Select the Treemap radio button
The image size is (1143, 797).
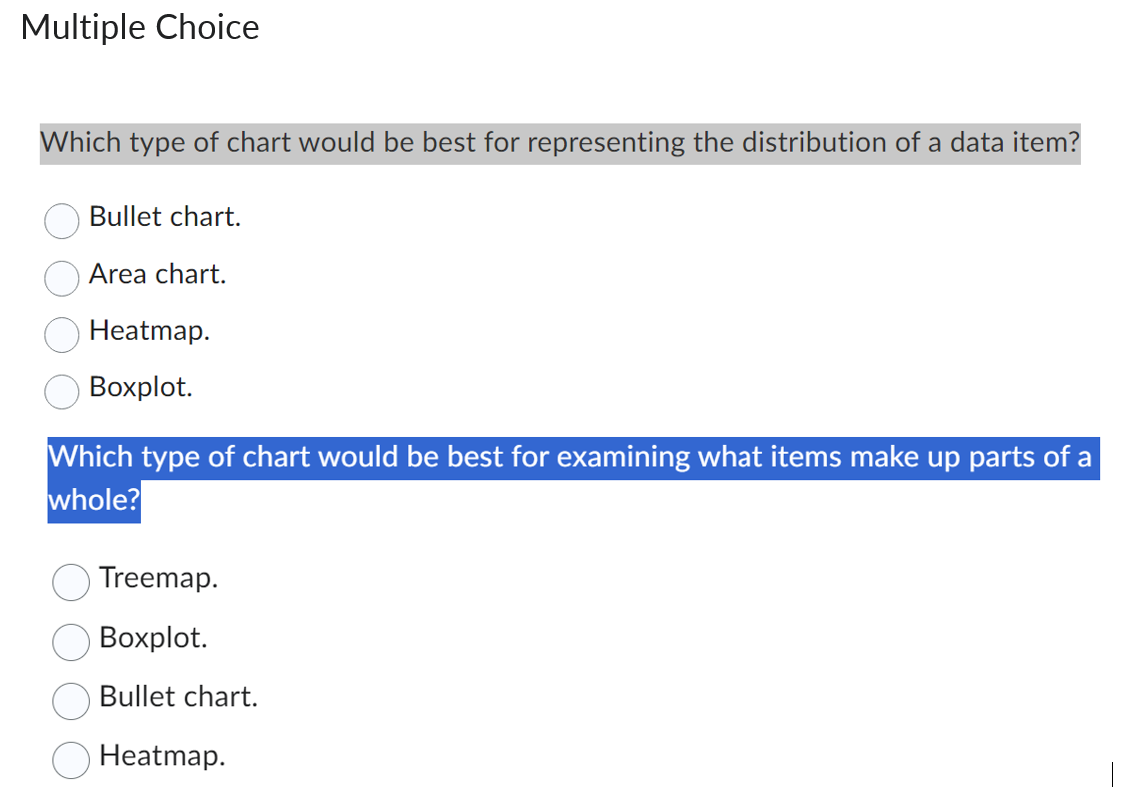point(70,583)
